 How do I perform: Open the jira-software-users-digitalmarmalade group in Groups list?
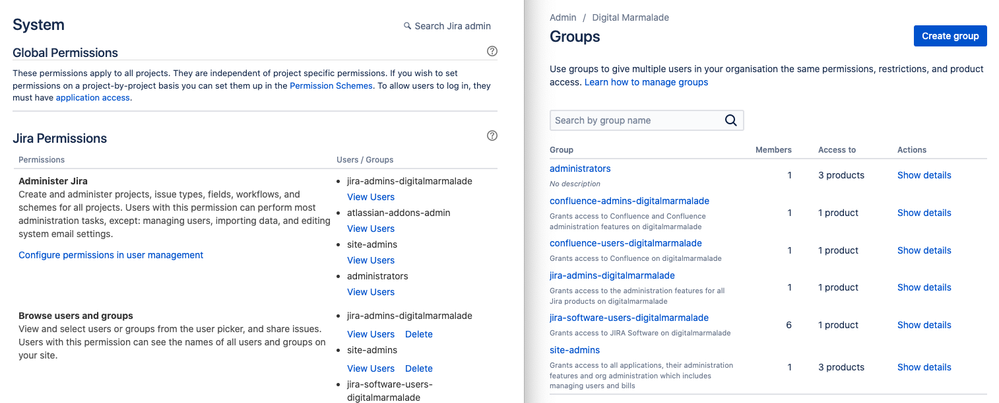click(629, 318)
